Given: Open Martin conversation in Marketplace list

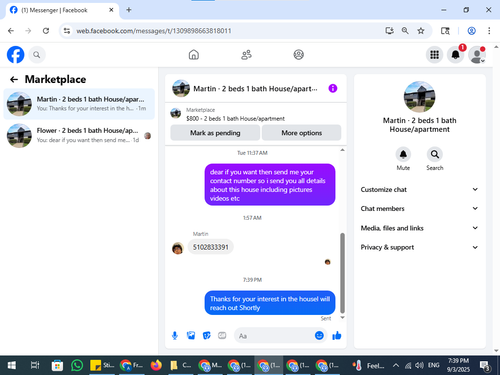Looking at the screenshot, I should coord(79,104).
